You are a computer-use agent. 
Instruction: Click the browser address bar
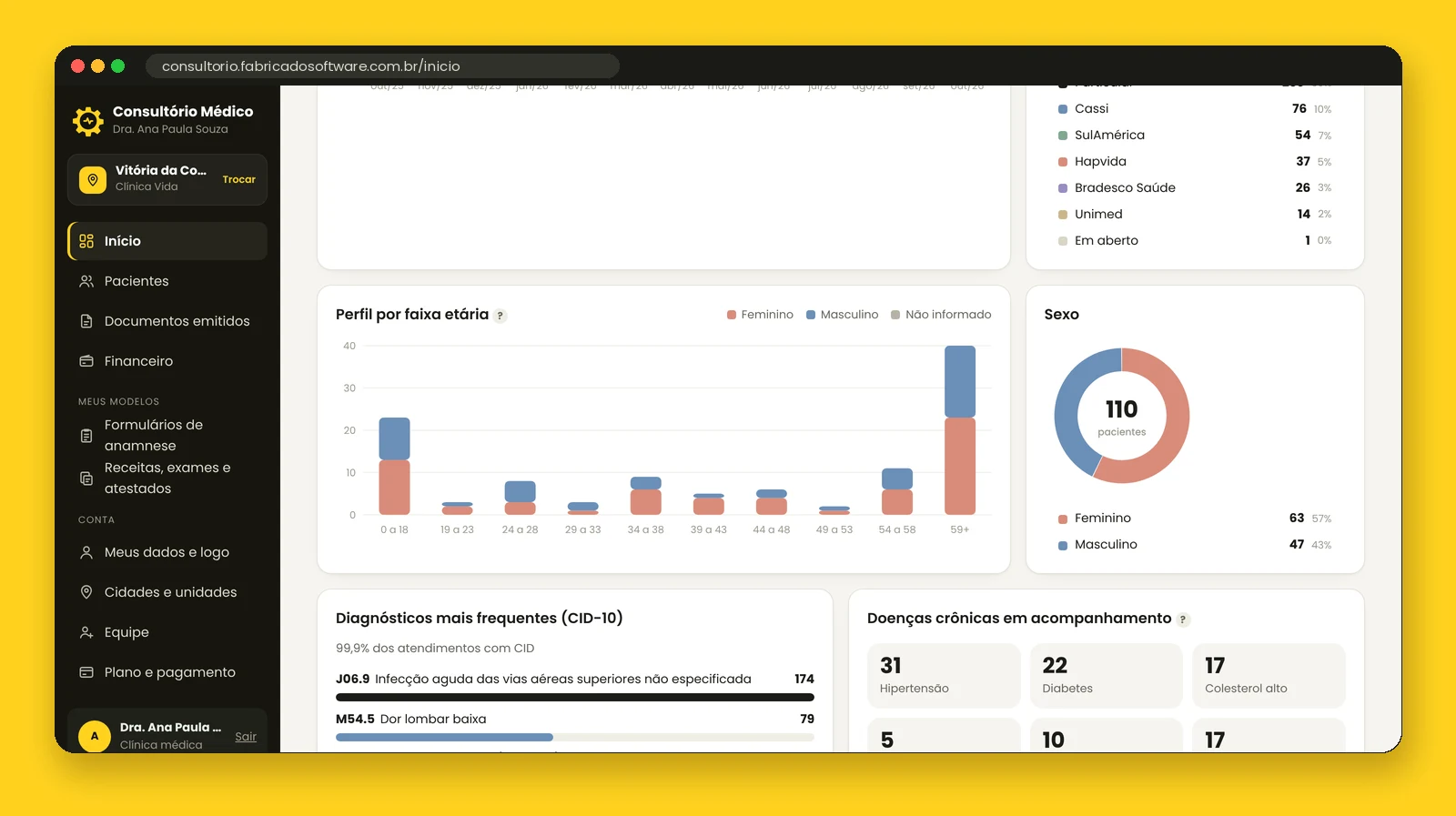(x=382, y=66)
